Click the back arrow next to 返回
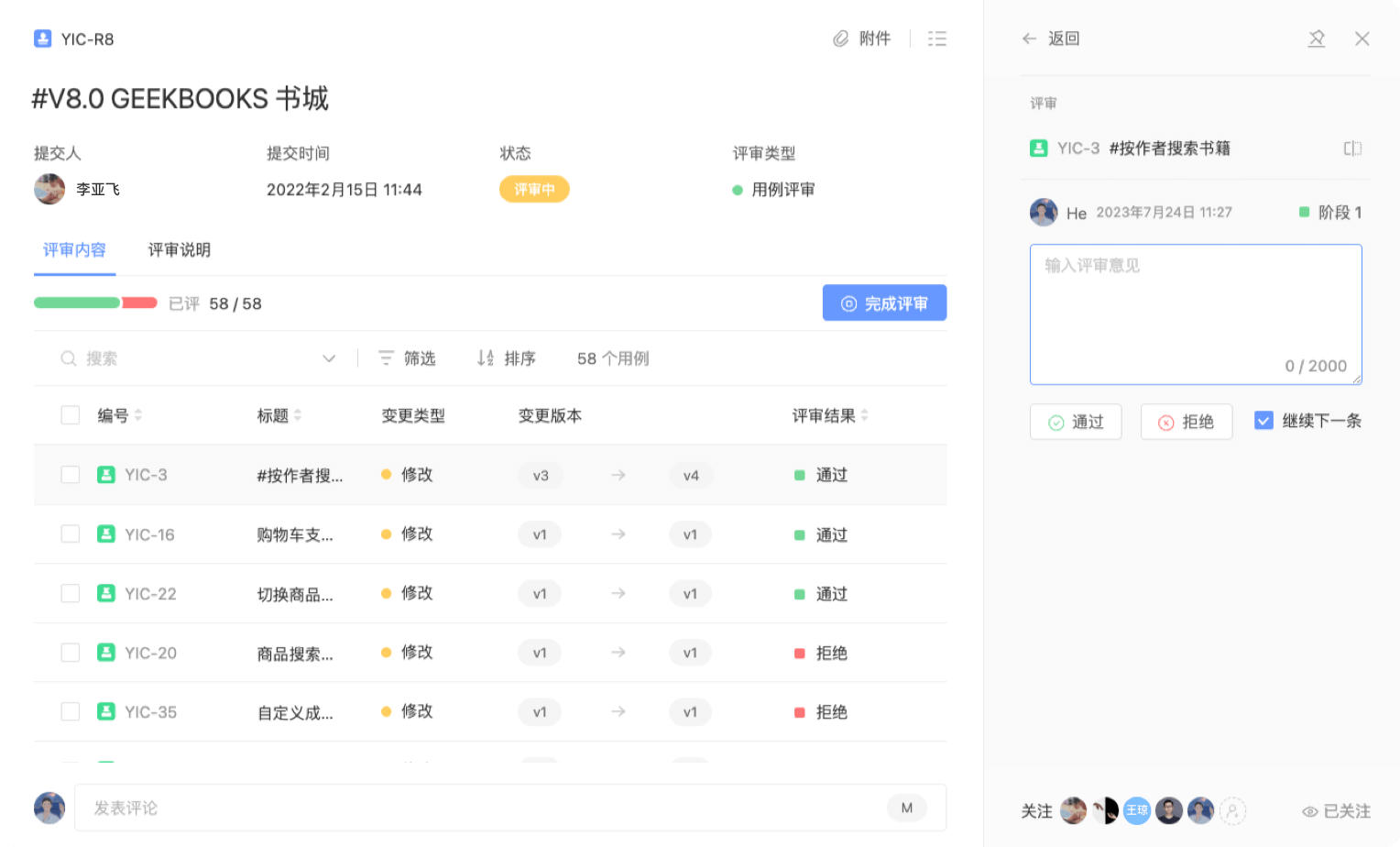This screenshot has height=847, width=1400. point(1029,38)
